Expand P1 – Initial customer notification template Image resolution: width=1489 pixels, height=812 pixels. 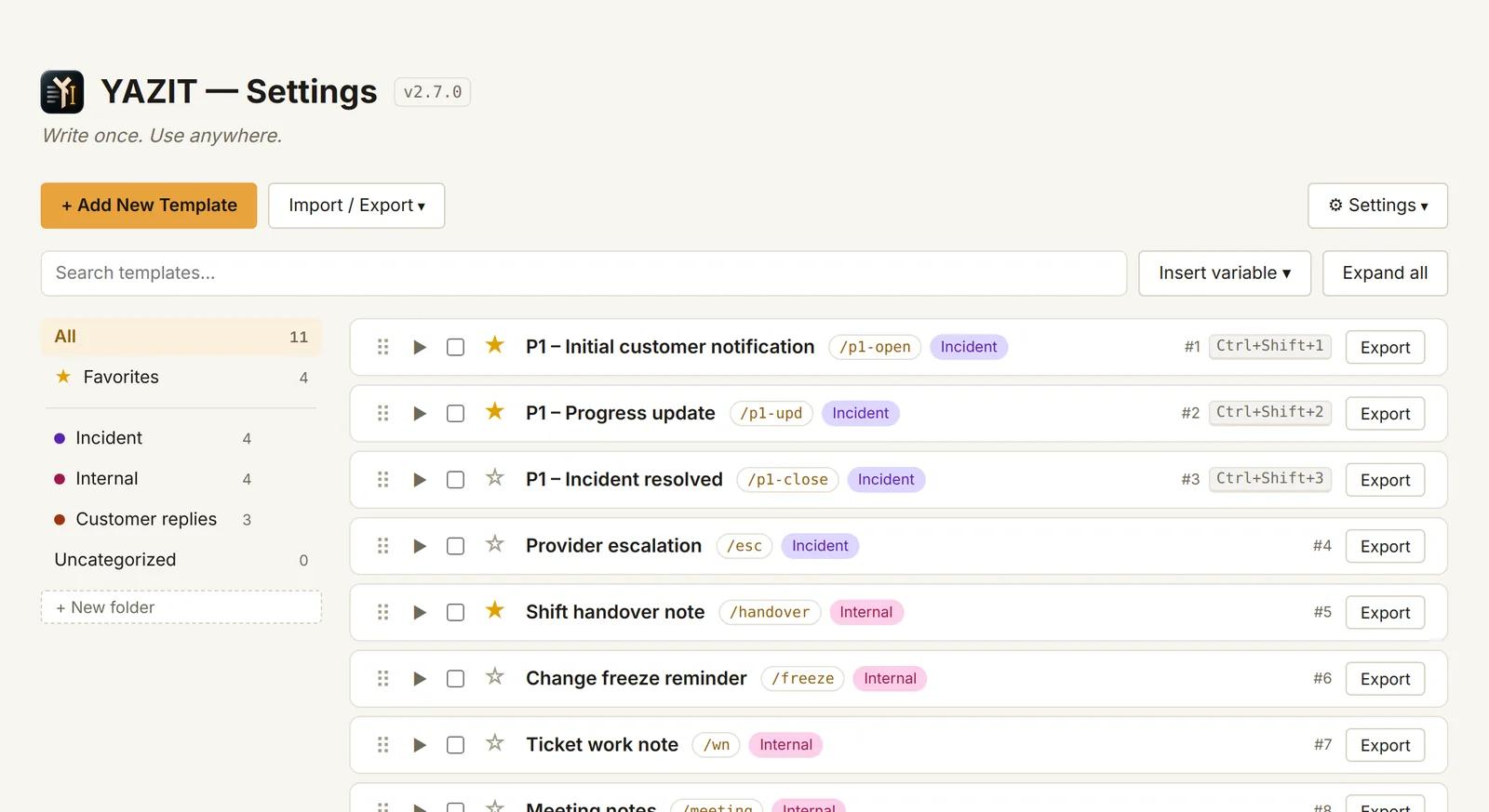tap(420, 347)
